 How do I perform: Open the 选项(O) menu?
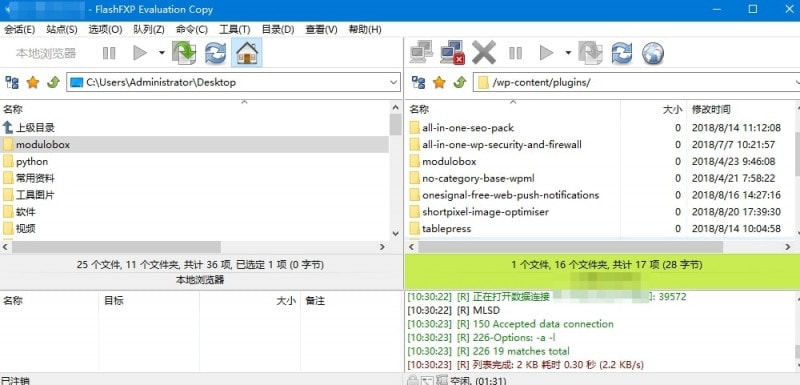tap(105, 30)
